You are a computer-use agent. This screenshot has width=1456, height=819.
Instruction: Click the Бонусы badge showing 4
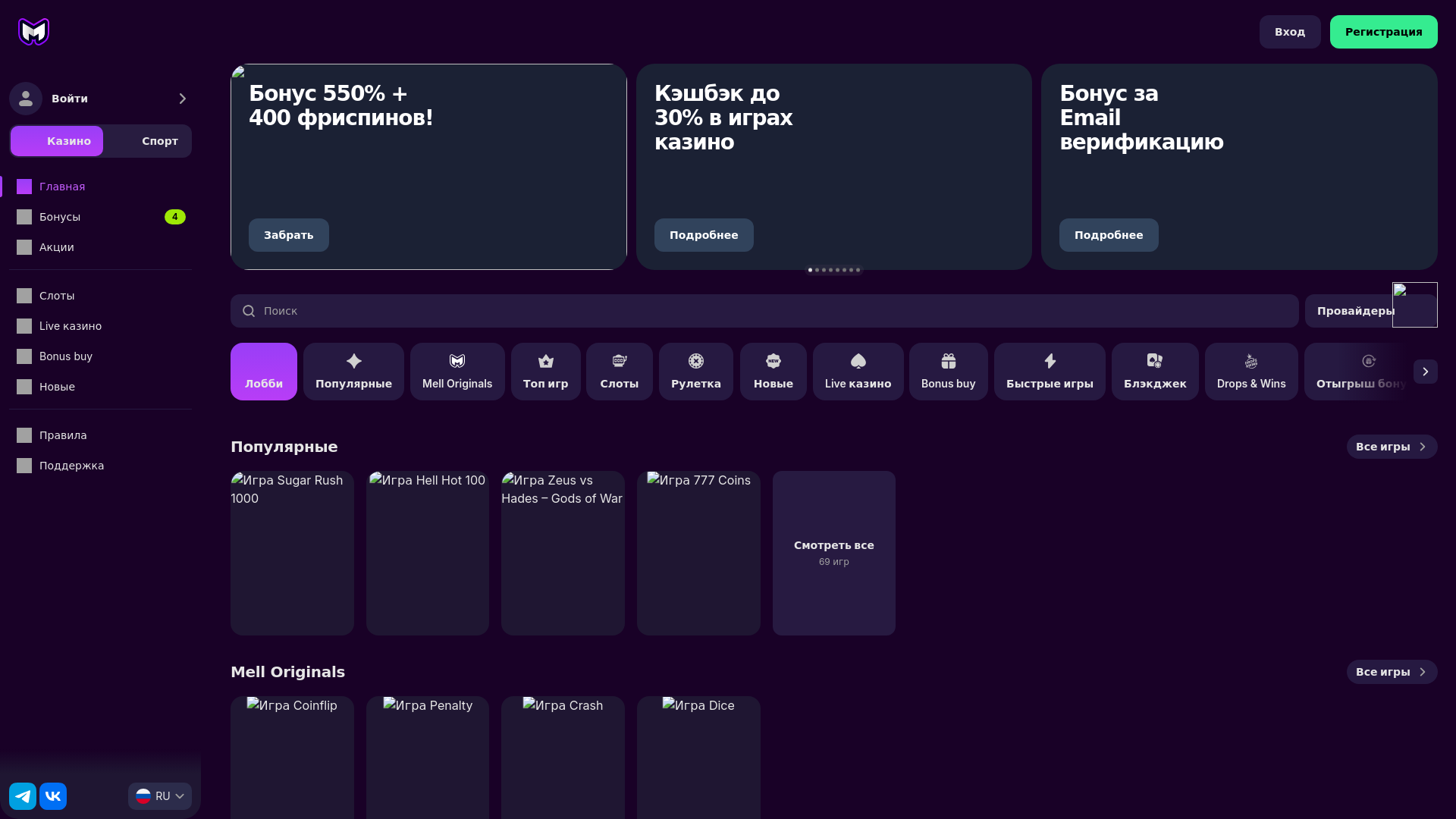click(175, 217)
